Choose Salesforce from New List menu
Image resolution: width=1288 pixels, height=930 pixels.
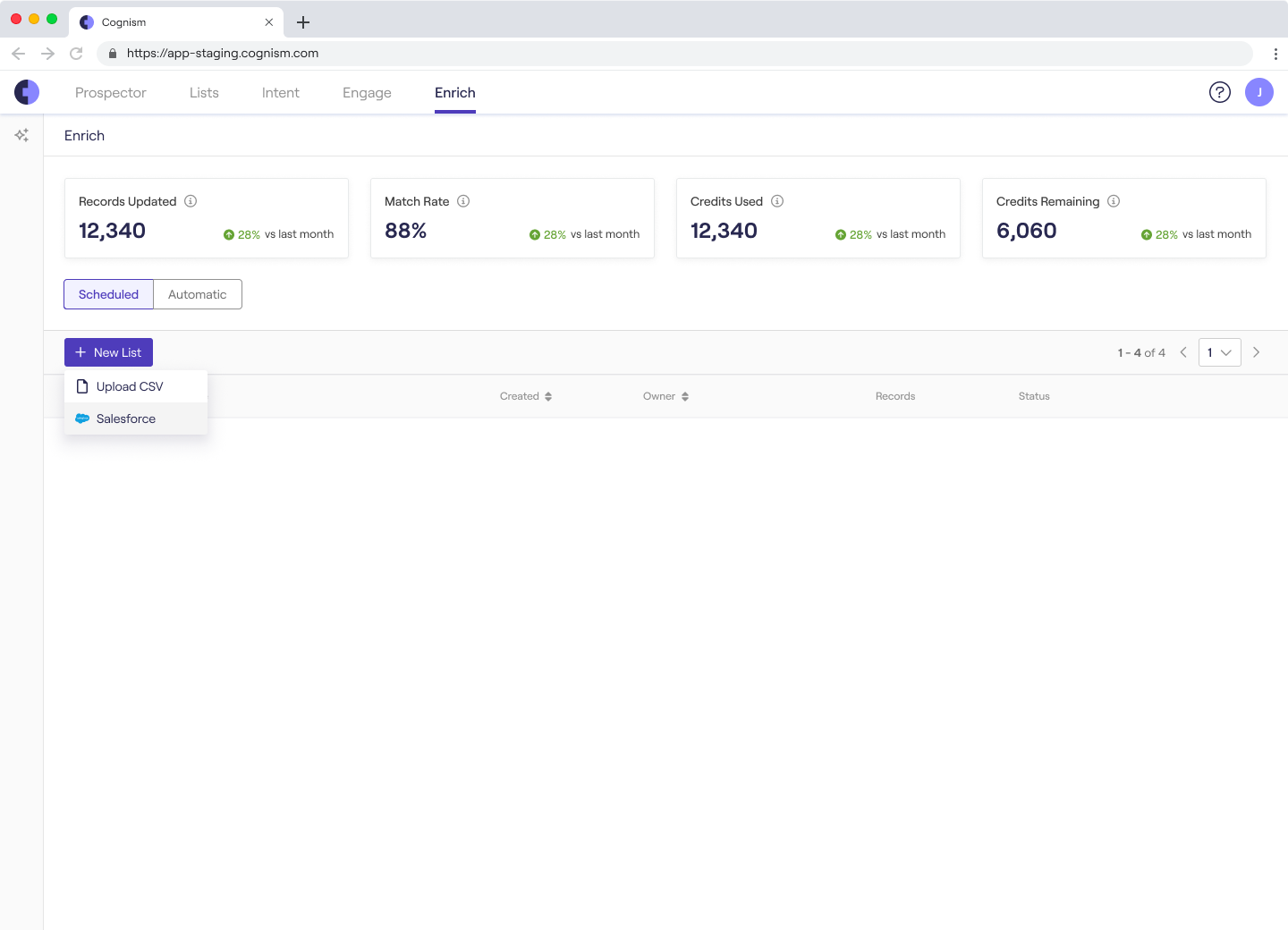coord(126,418)
